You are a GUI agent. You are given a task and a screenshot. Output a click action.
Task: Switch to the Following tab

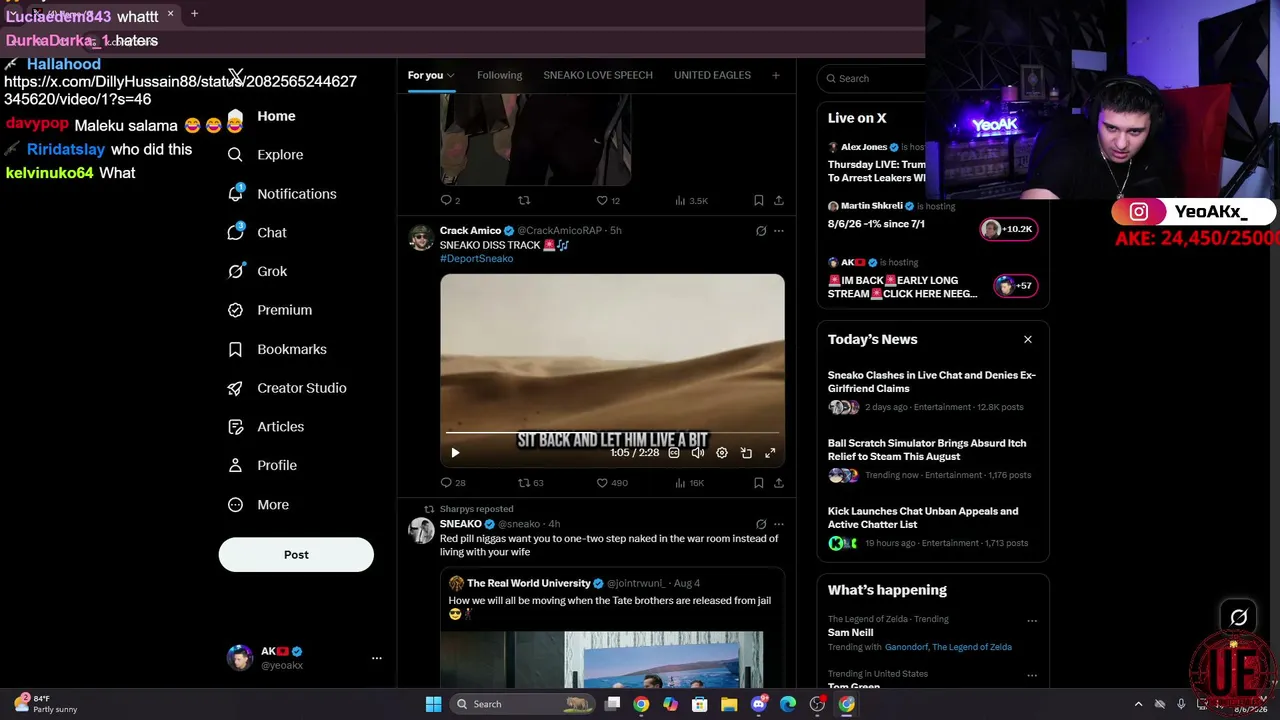click(x=499, y=75)
